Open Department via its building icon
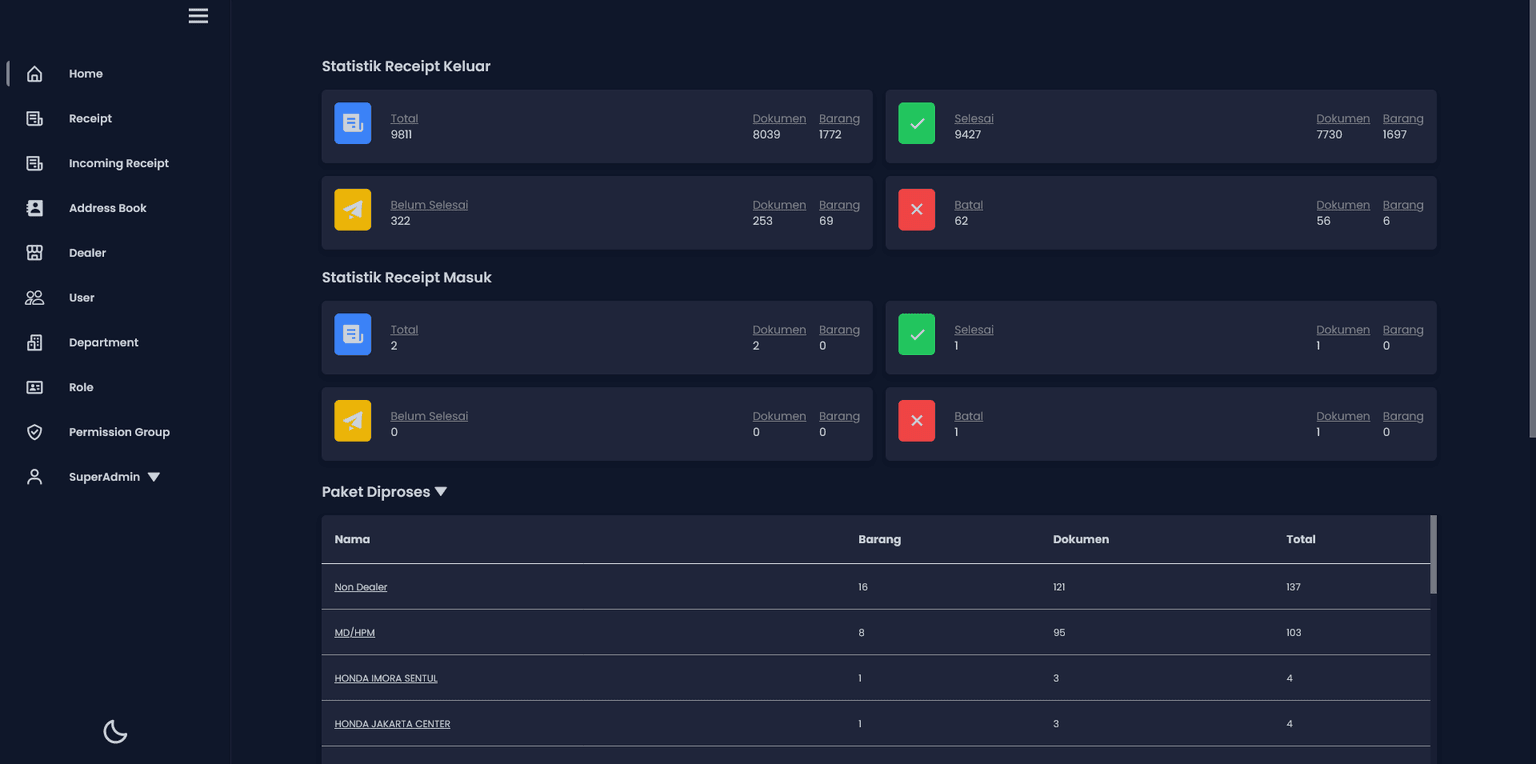This screenshot has width=1536, height=764. [x=34, y=342]
